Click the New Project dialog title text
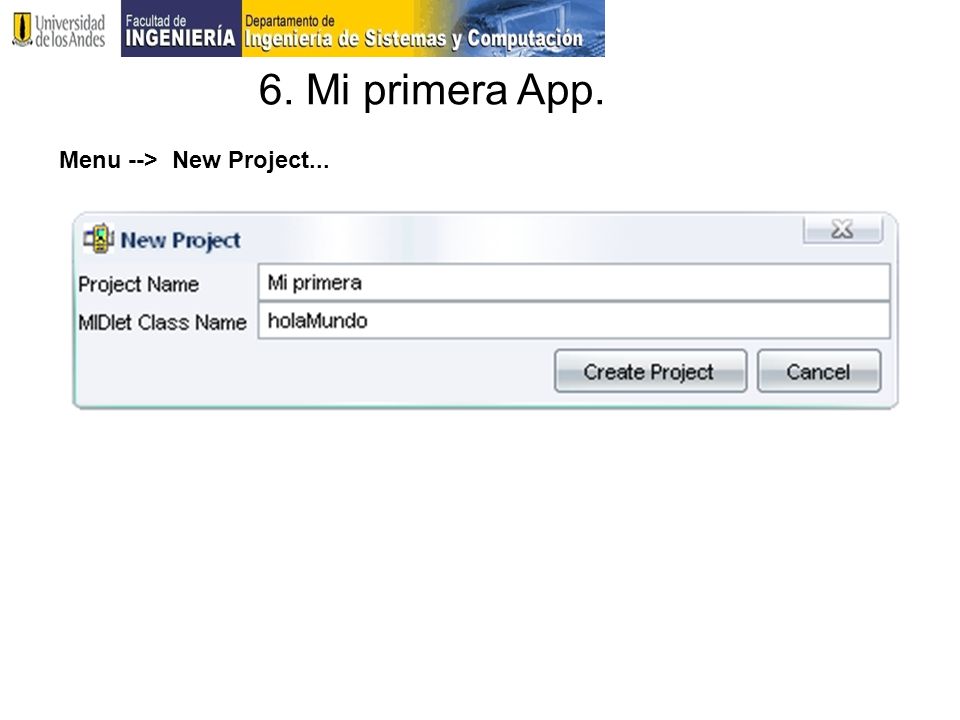Screen dimensions: 960x720 (181, 240)
